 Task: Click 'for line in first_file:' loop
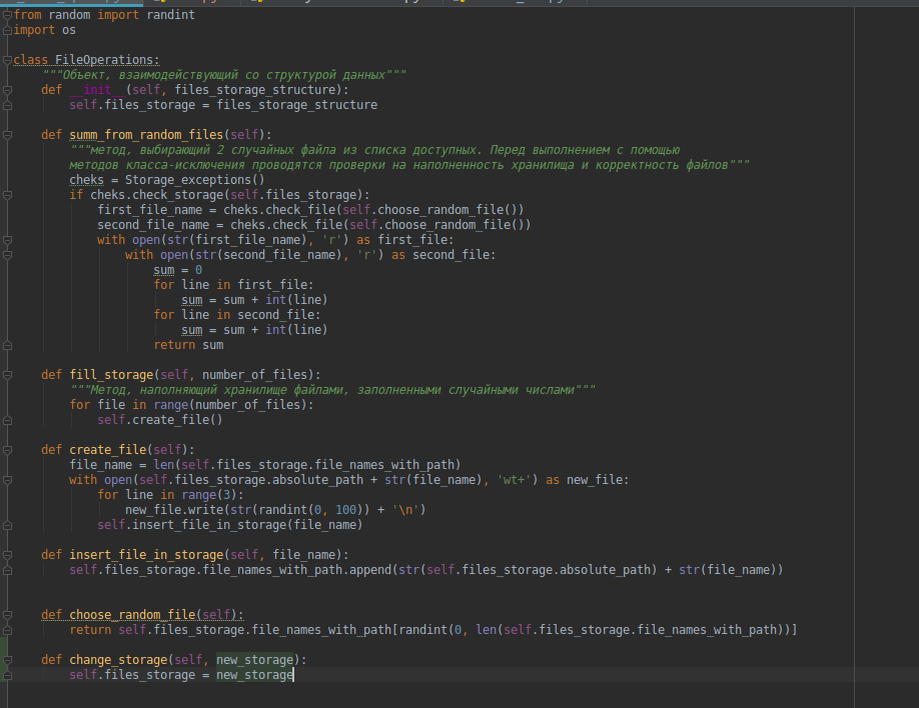[x=233, y=285]
